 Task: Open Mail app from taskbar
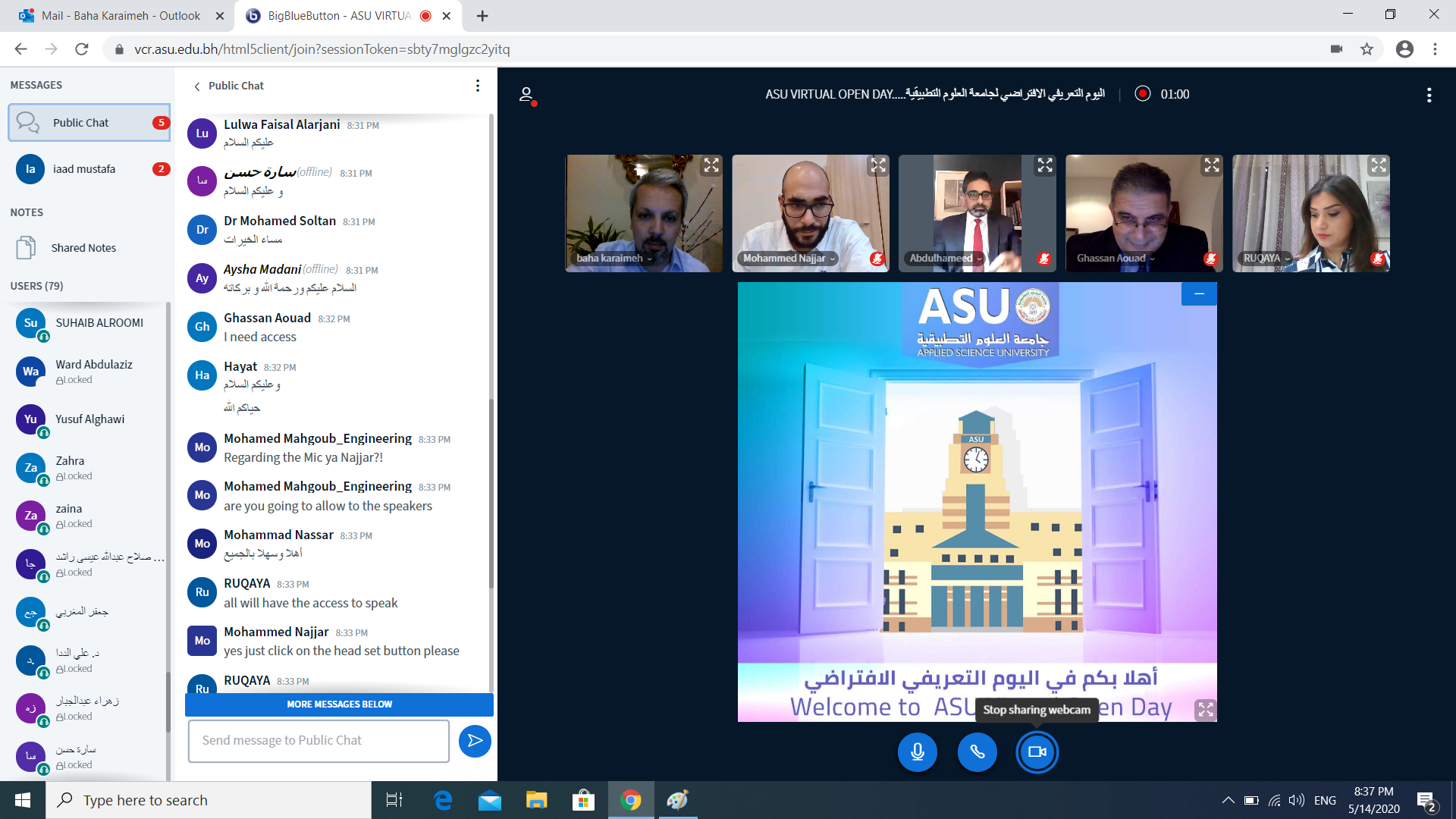click(490, 800)
